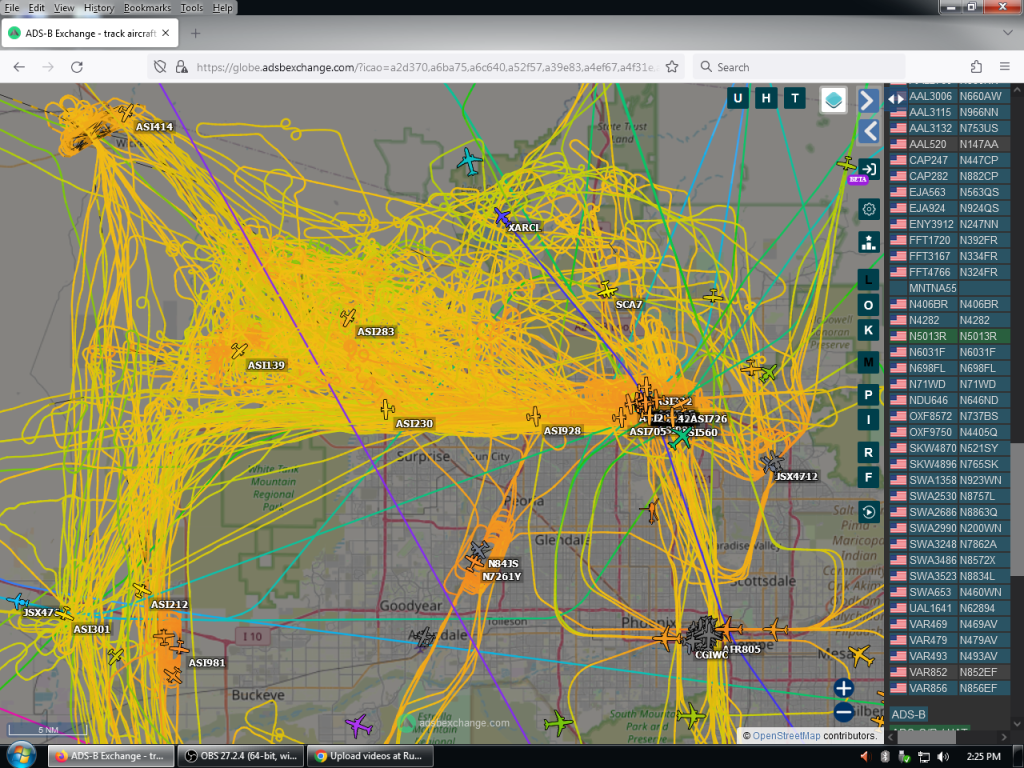The image size is (1024, 768).
Task: Select the purple aircraft icon near Estrella Mountain
Action: (359, 725)
